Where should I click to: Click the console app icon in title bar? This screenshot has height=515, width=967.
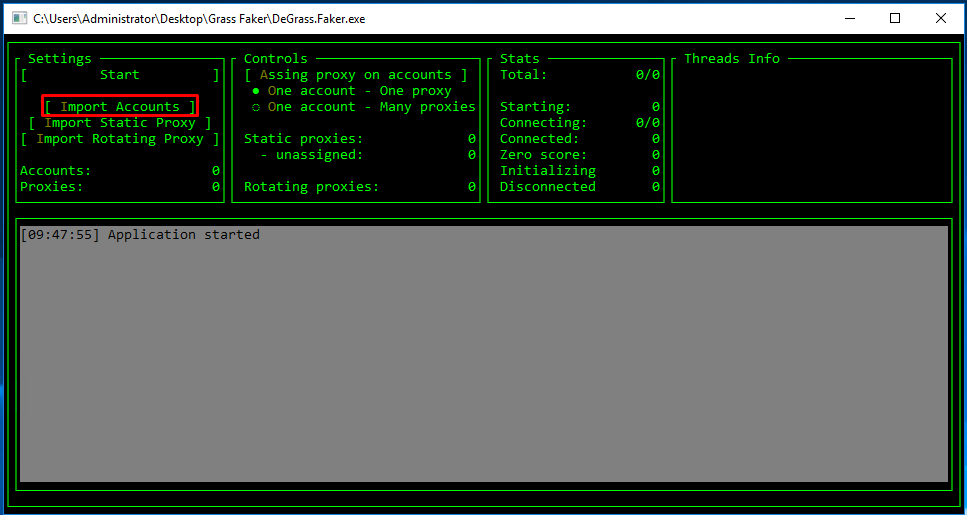(x=17, y=18)
